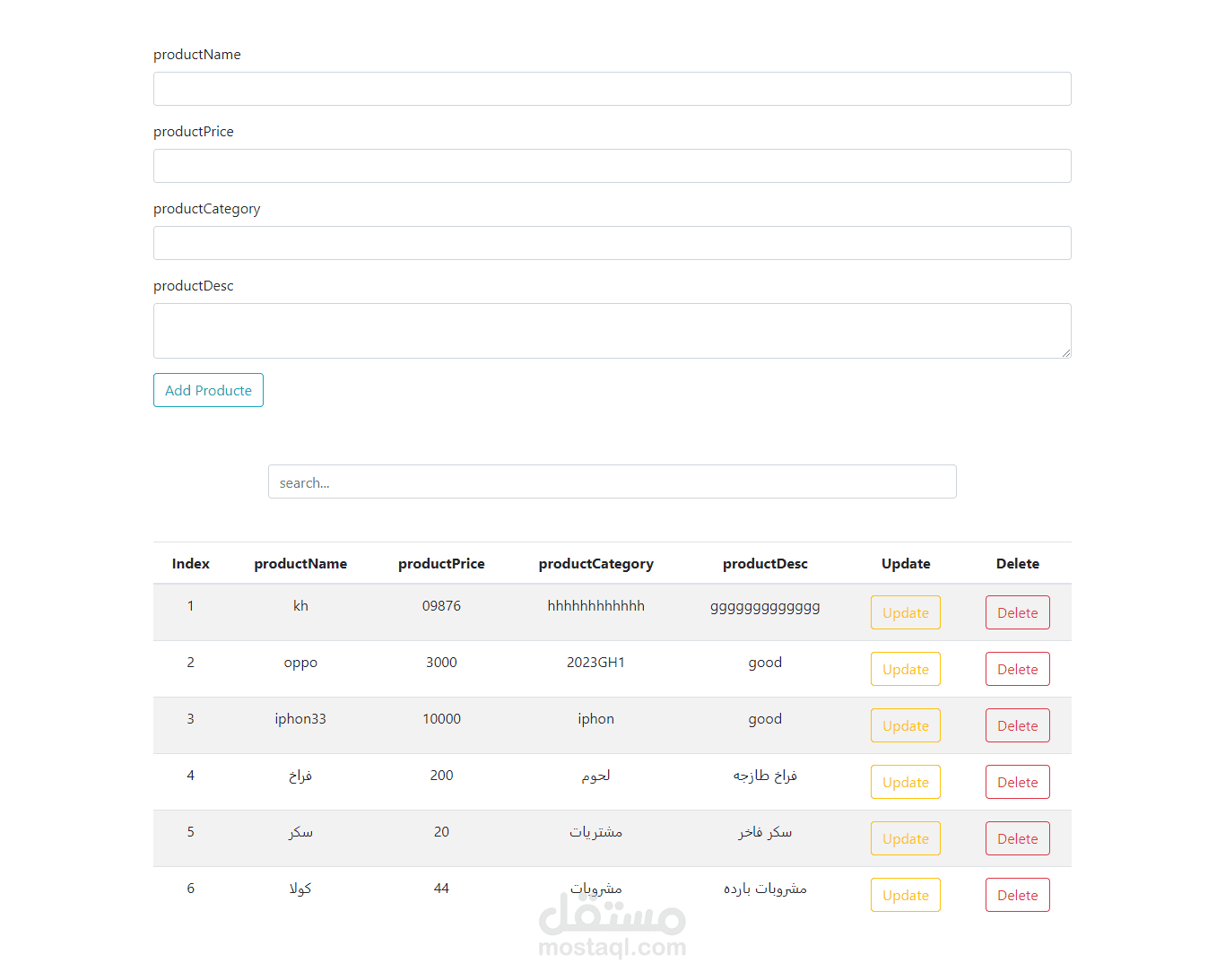Delete the iphon33 product
The height and width of the screenshot is (980, 1225).
(1017, 725)
